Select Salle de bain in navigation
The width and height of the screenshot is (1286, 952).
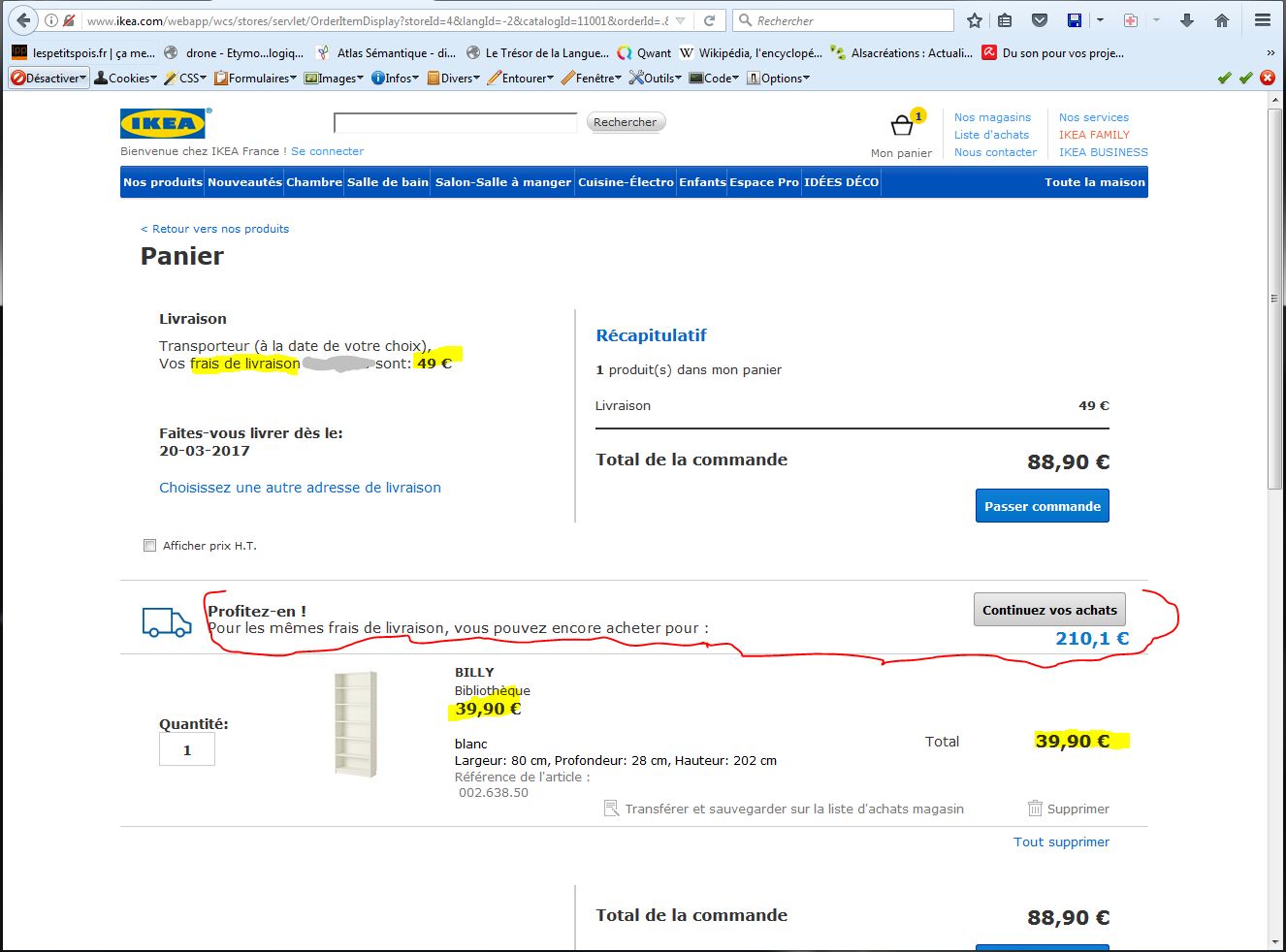pos(387,182)
